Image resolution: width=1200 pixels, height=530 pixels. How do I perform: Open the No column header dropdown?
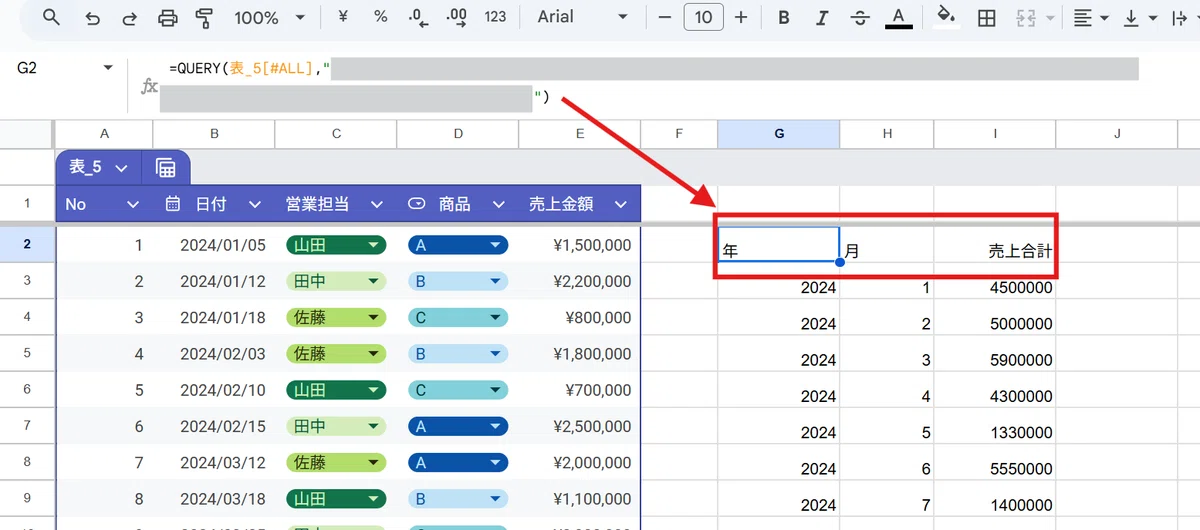point(133,204)
